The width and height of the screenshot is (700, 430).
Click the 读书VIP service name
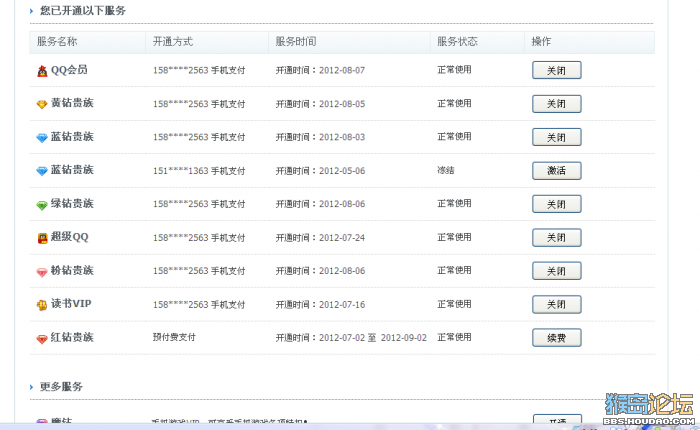click(x=71, y=304)
